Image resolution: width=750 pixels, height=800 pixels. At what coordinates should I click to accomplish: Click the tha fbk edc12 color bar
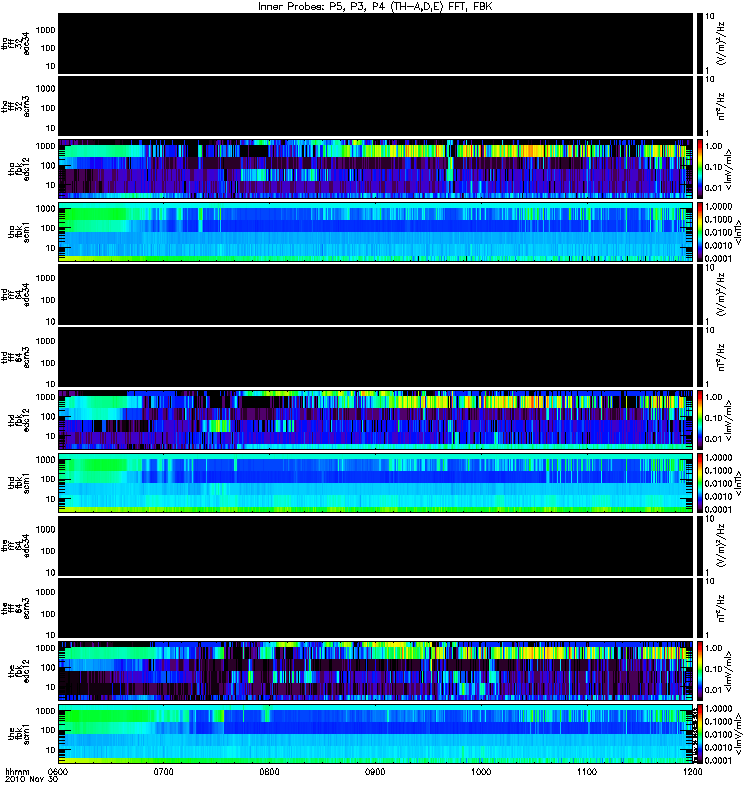pyautogui.click(x=700, y=169)
